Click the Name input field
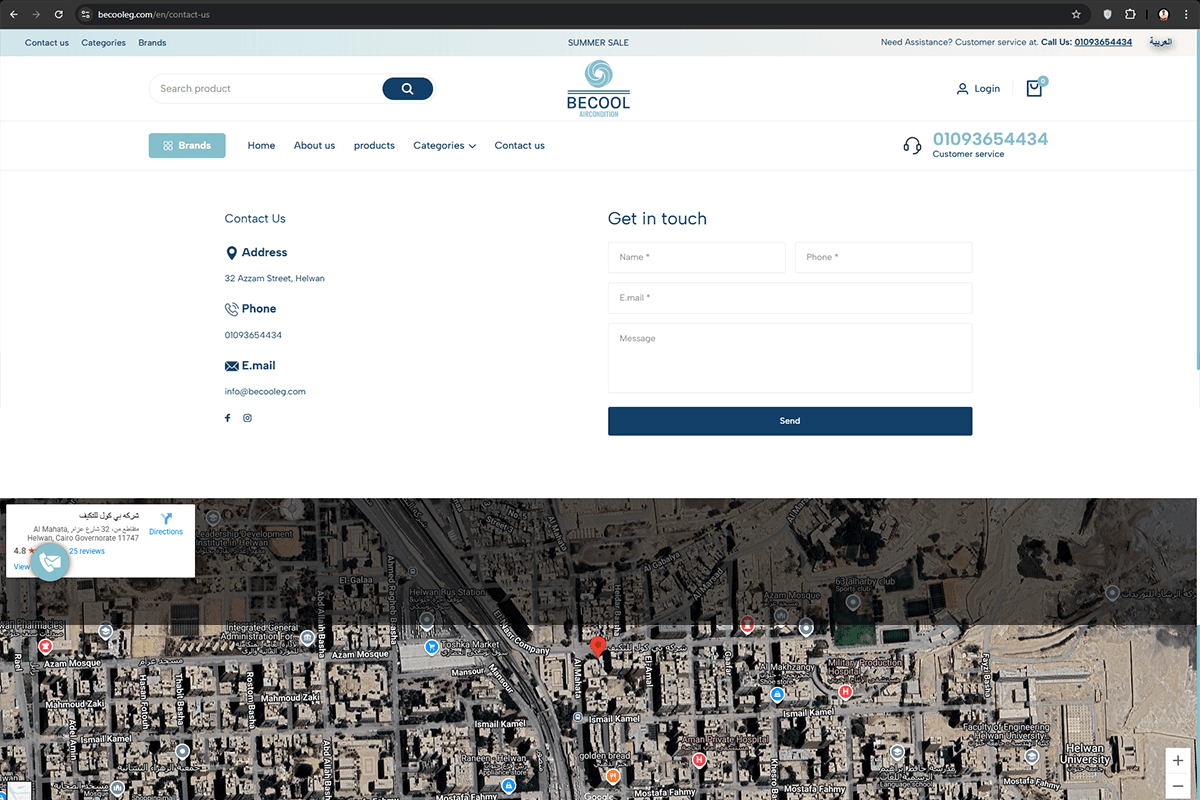The width and height of the screenshot is (1200, 800). (x=696, y=257)
